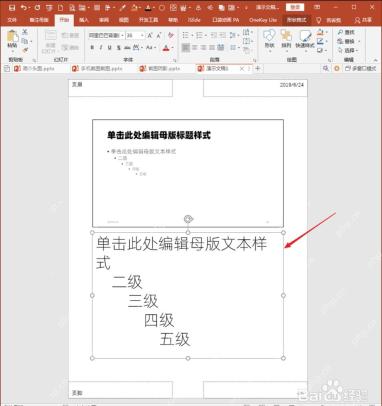
Task: Click the search icon on document tab bar
Action: [x=325, y=68]
